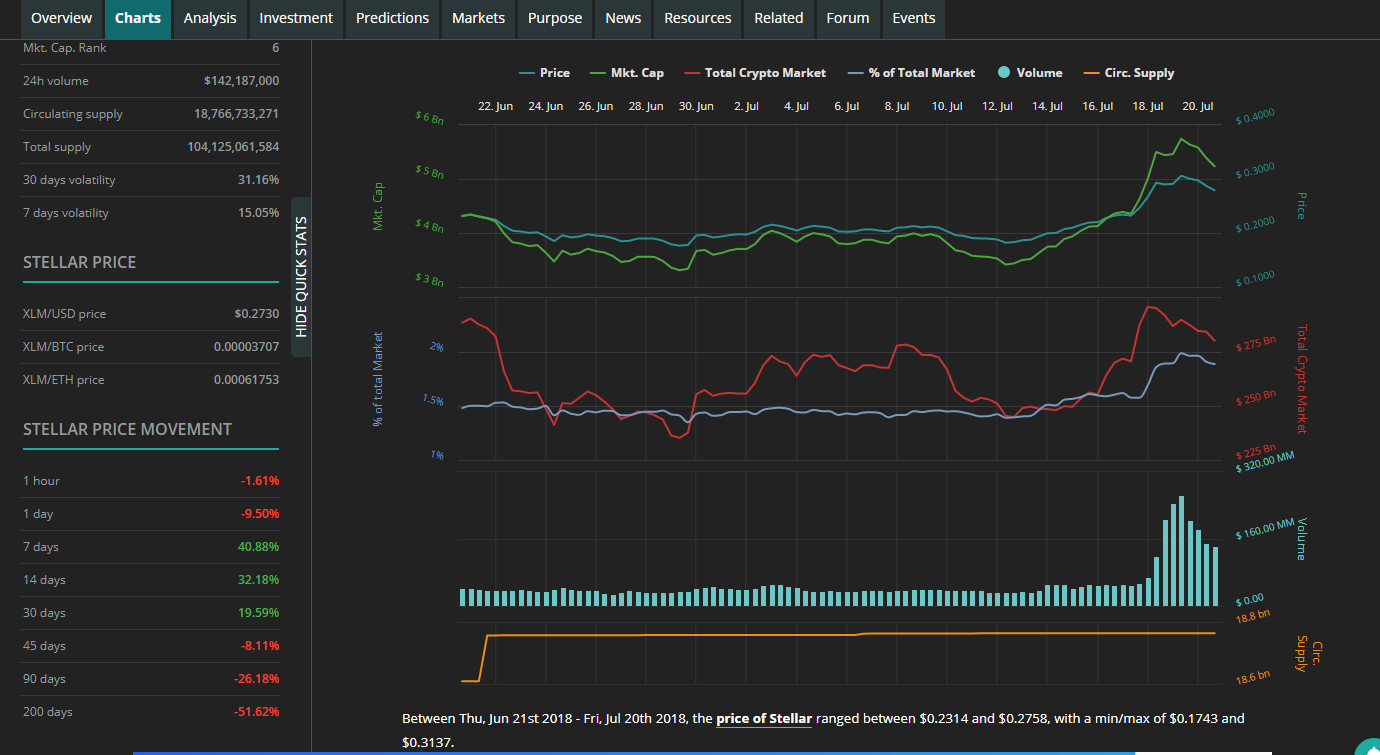Click the $6 Bn market cap axis label
This screenshot has height=755, width=1380.
tap(429, 118)
